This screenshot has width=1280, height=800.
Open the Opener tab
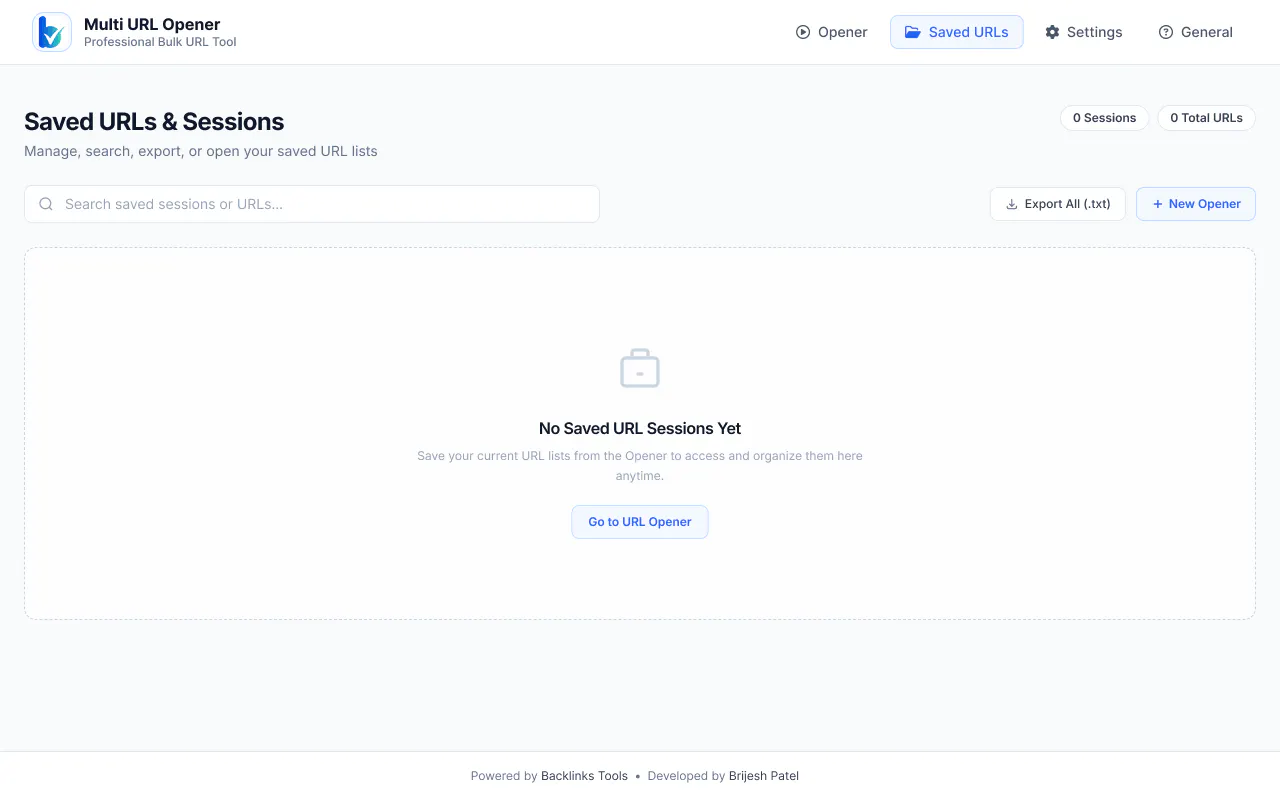click(x=831, y=32)
